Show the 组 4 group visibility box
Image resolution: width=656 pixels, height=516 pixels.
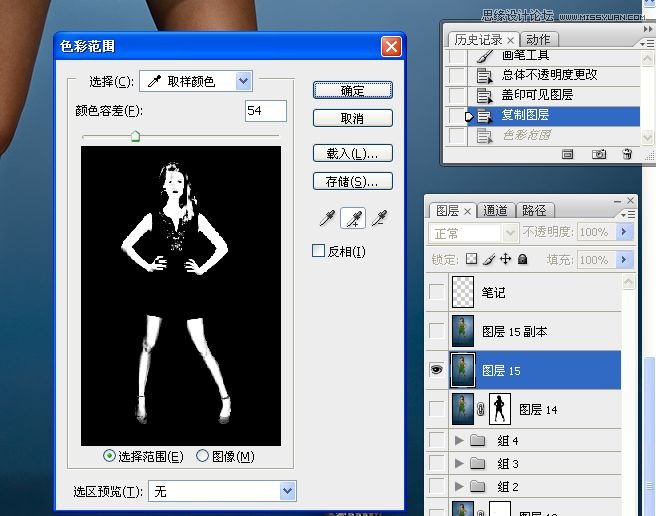[x=436, y=440]
